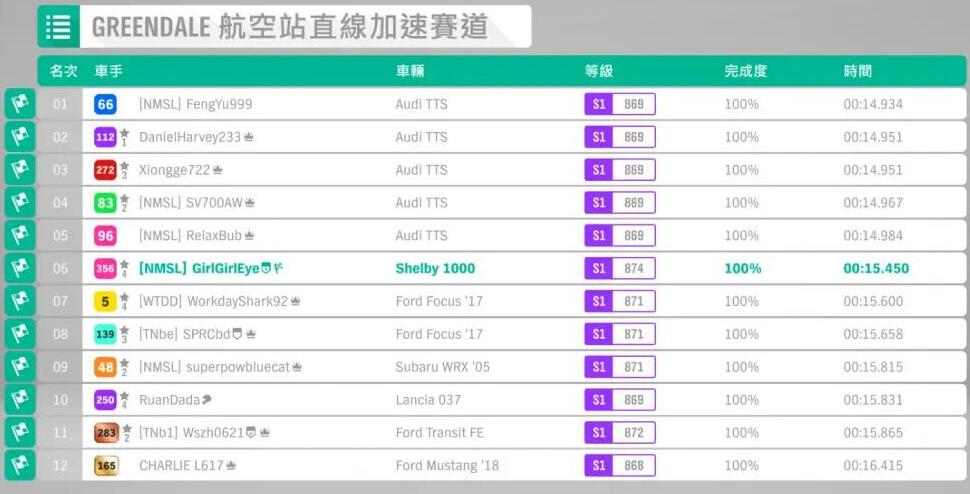
Task: Click the checkered flag icon for rank 08
Action: (x=20, y=333)
